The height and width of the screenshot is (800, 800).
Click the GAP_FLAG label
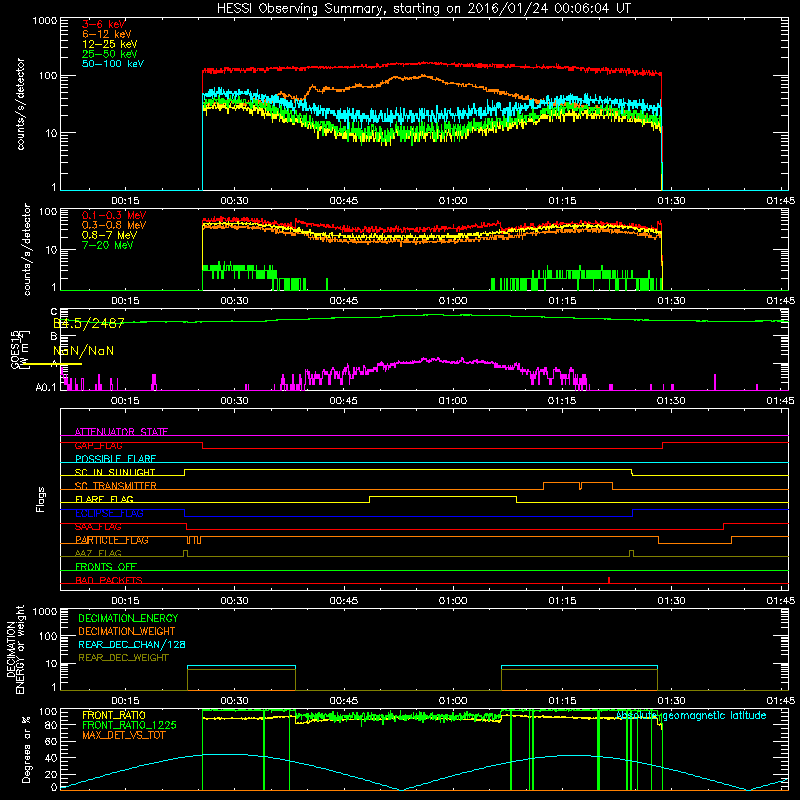[x=98, y=445]
